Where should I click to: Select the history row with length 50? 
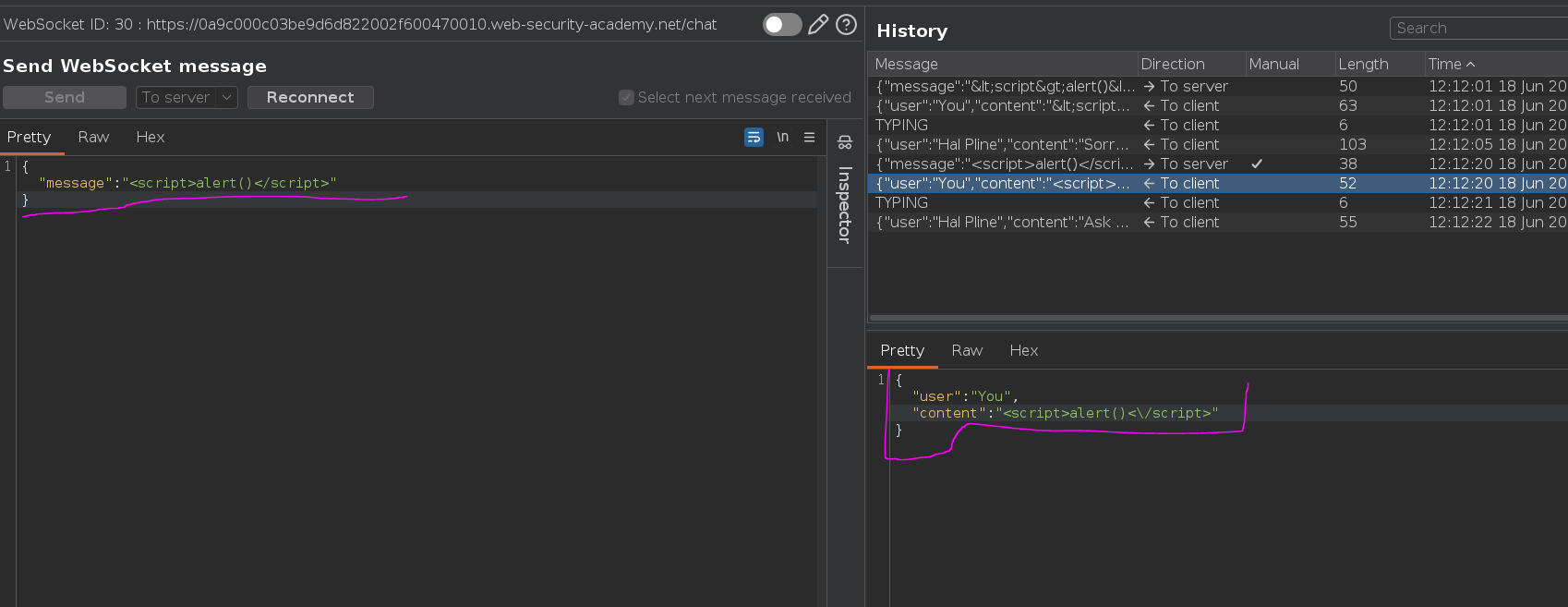click(x=1218, y=86)
